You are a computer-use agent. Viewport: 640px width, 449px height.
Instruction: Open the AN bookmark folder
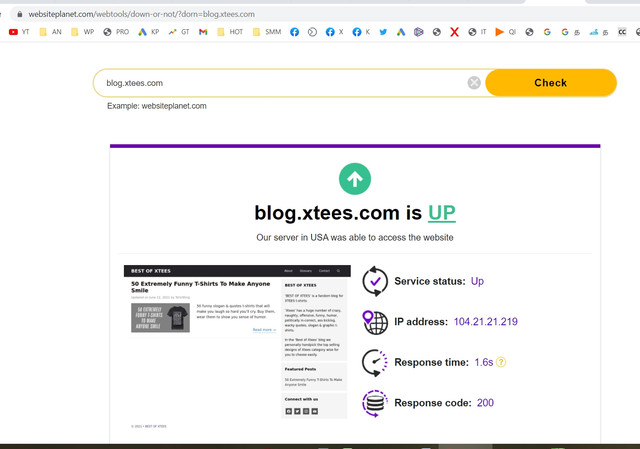click(50, 32)
